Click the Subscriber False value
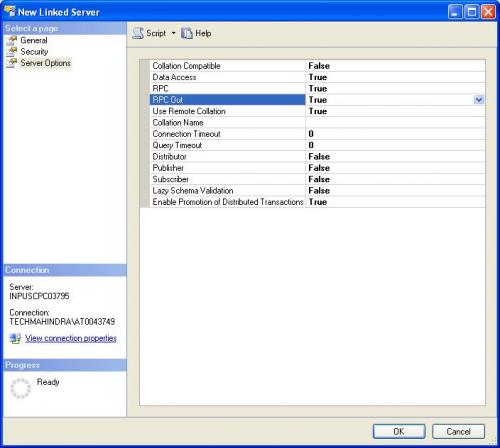500x448 pixels. tap(319, 179)
